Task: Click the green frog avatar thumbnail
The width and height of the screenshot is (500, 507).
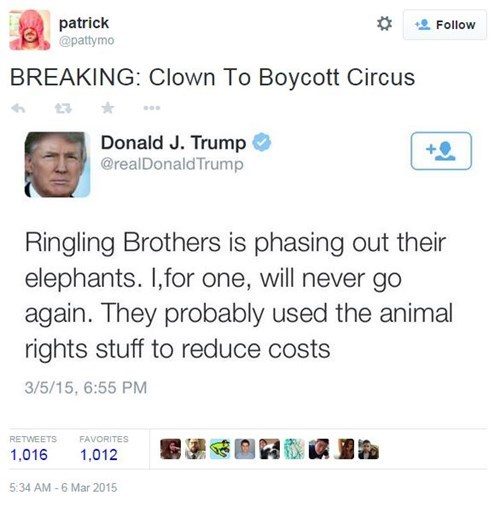Action: [220, 449]
